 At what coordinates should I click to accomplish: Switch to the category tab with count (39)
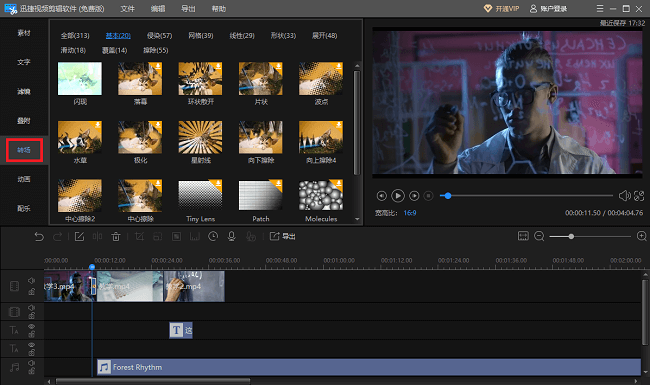[201, 36]
